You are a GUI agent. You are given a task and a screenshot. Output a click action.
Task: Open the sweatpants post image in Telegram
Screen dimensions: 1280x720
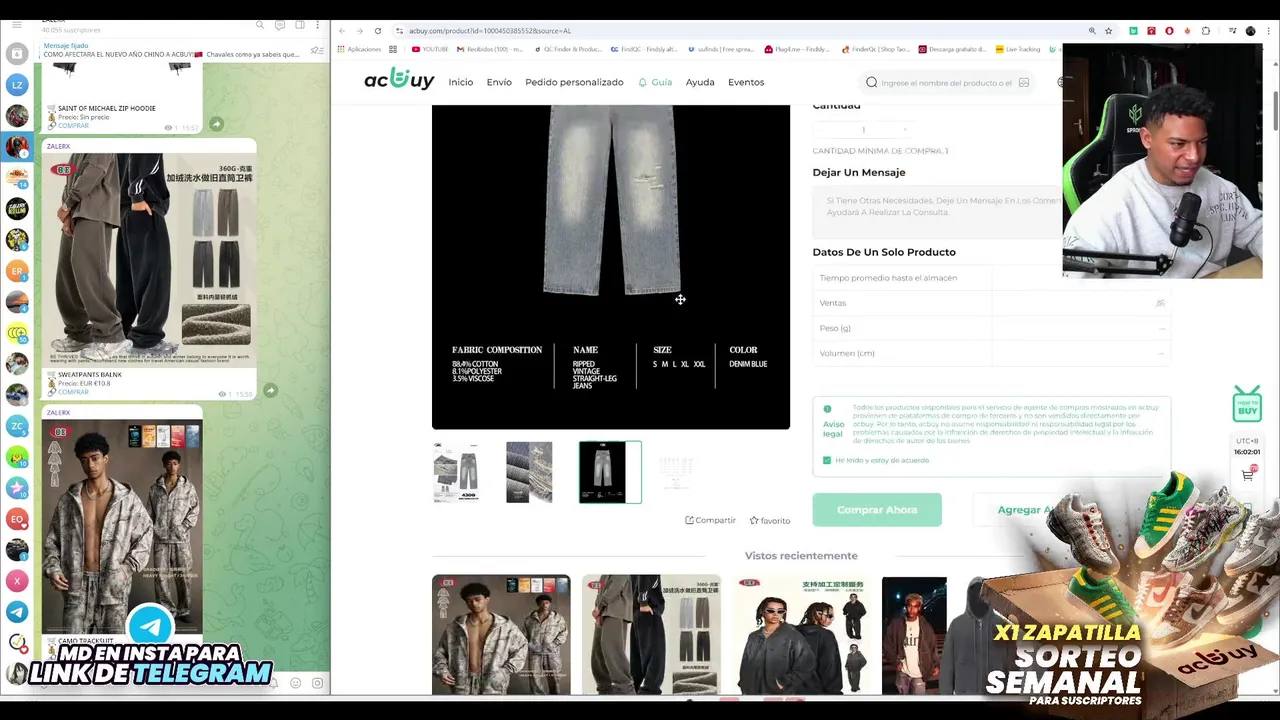pyautogui.click(x=148, y=261)
